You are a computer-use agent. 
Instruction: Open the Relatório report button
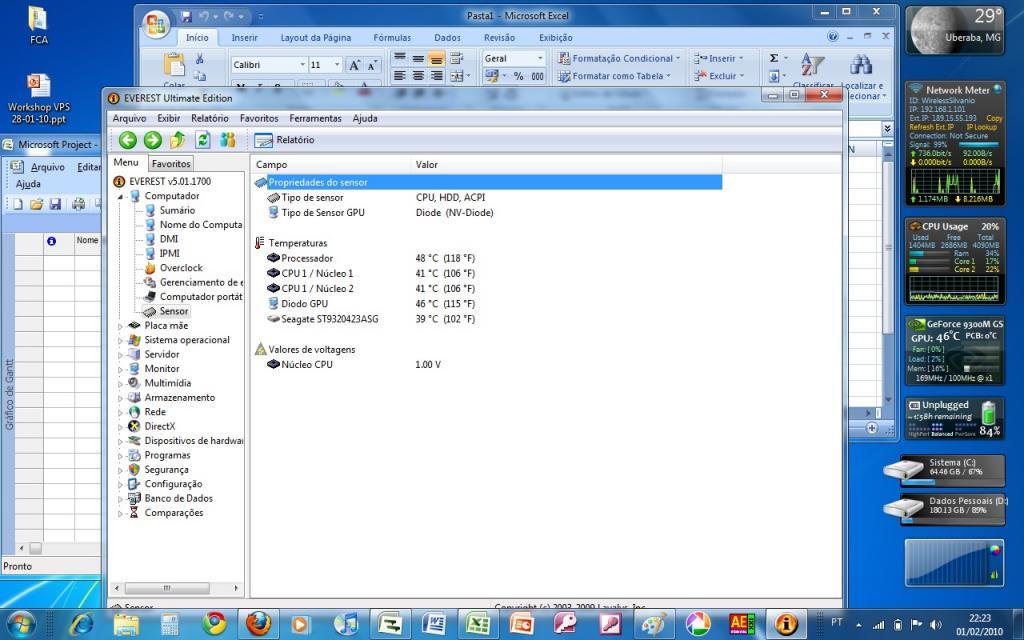coord(284,140)
